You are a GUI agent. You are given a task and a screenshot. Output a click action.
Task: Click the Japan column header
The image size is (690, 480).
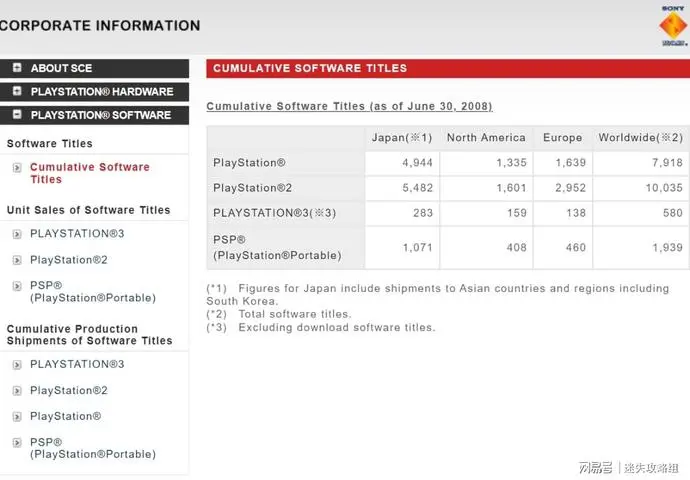pos(402,138)
